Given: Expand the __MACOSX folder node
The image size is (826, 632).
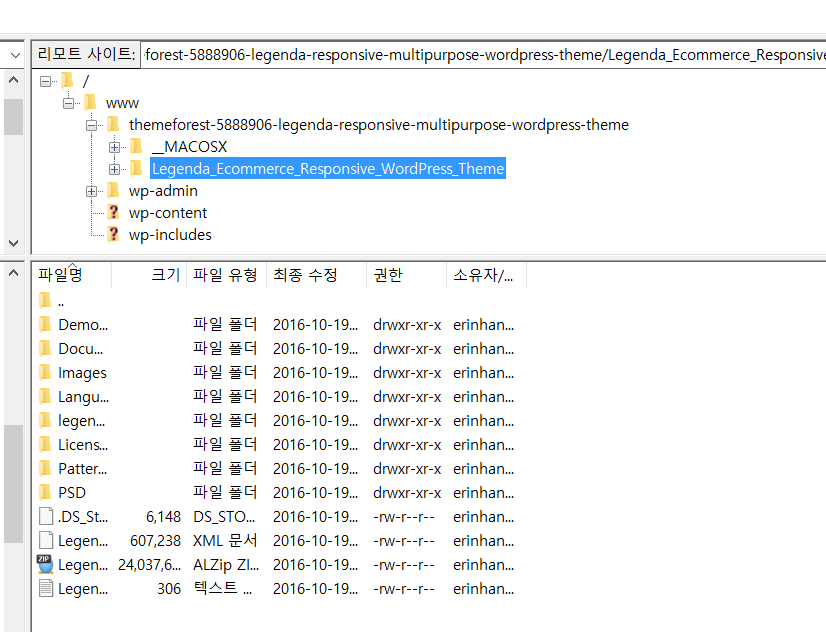Looking at the screenshot, I should pyautogui.click(x=114, y=147).
